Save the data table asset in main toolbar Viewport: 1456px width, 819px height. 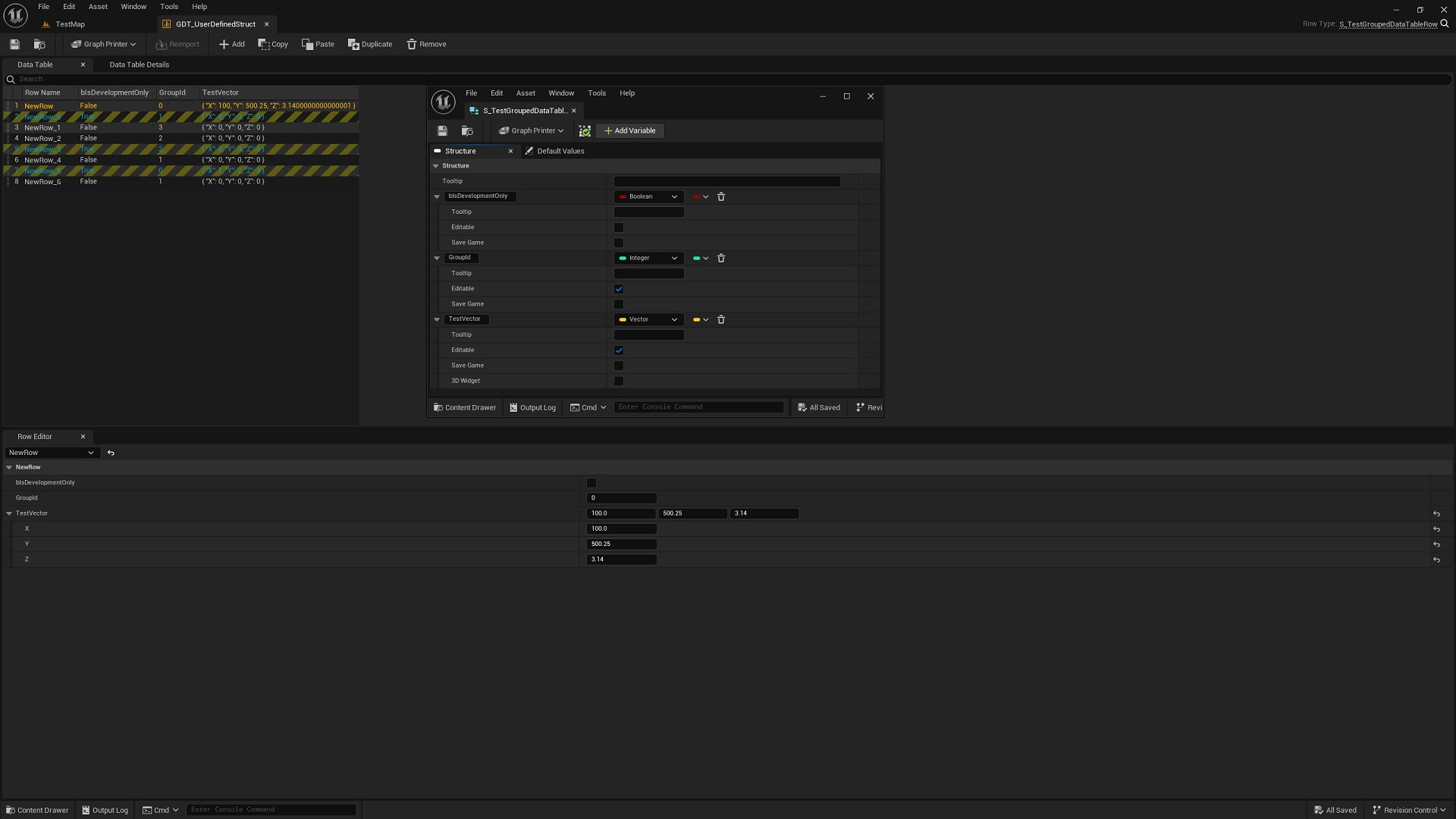(x=14, y=44)
